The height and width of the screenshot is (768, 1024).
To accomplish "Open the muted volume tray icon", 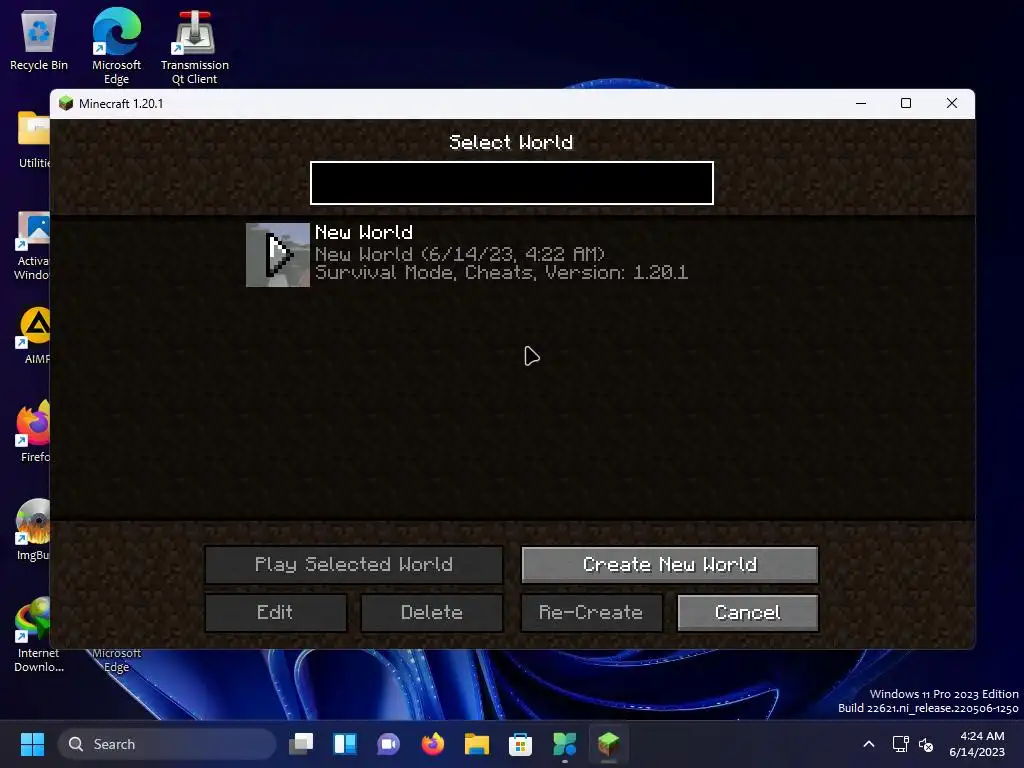I will 926,744.
